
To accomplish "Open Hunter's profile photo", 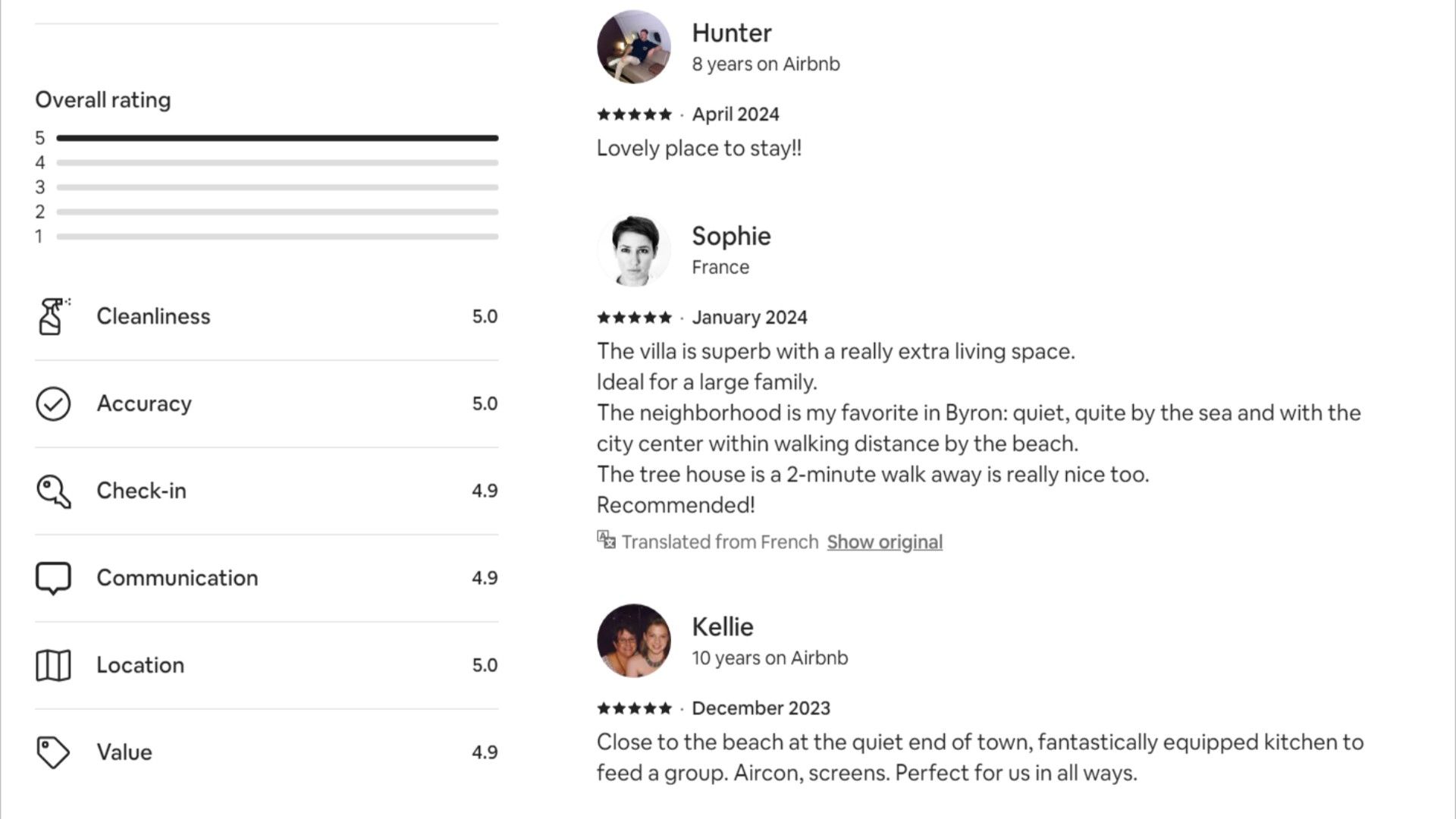I will [x=634, y=47].
